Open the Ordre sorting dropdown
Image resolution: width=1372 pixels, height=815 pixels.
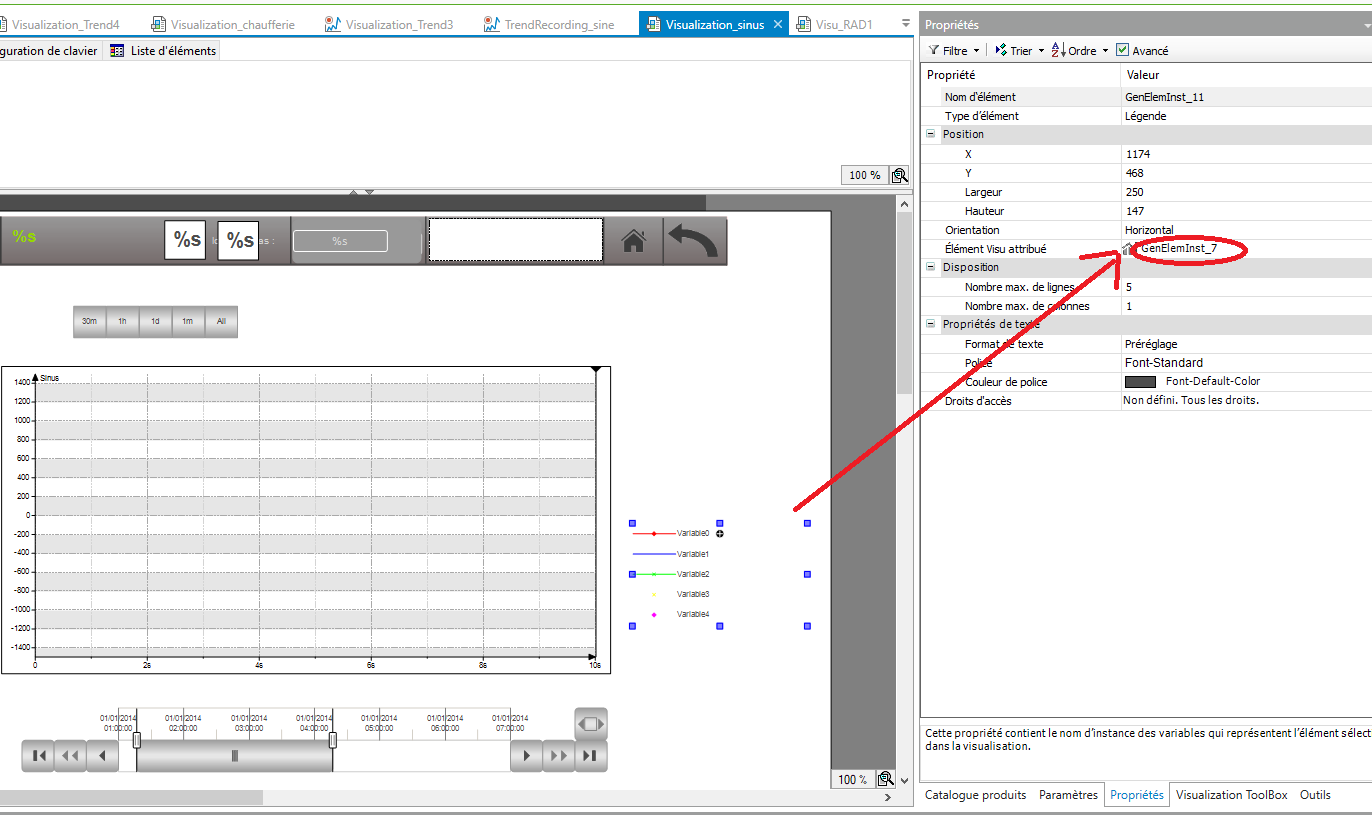(1080, 50)
